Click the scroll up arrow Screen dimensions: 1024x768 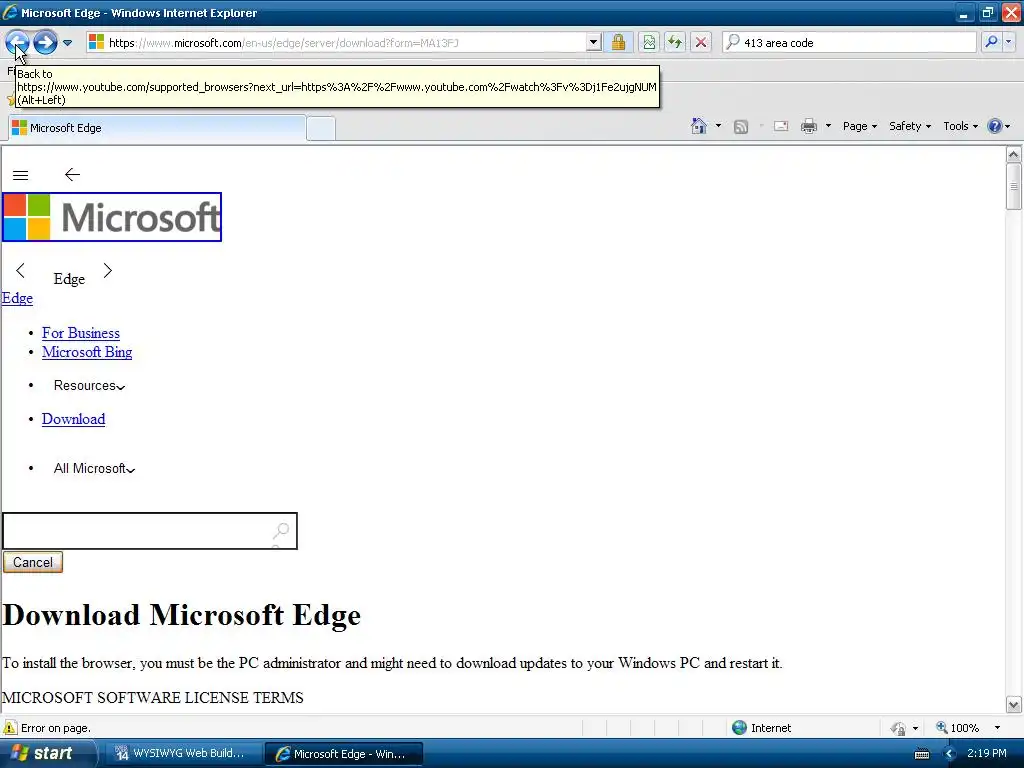[1014, 155]
